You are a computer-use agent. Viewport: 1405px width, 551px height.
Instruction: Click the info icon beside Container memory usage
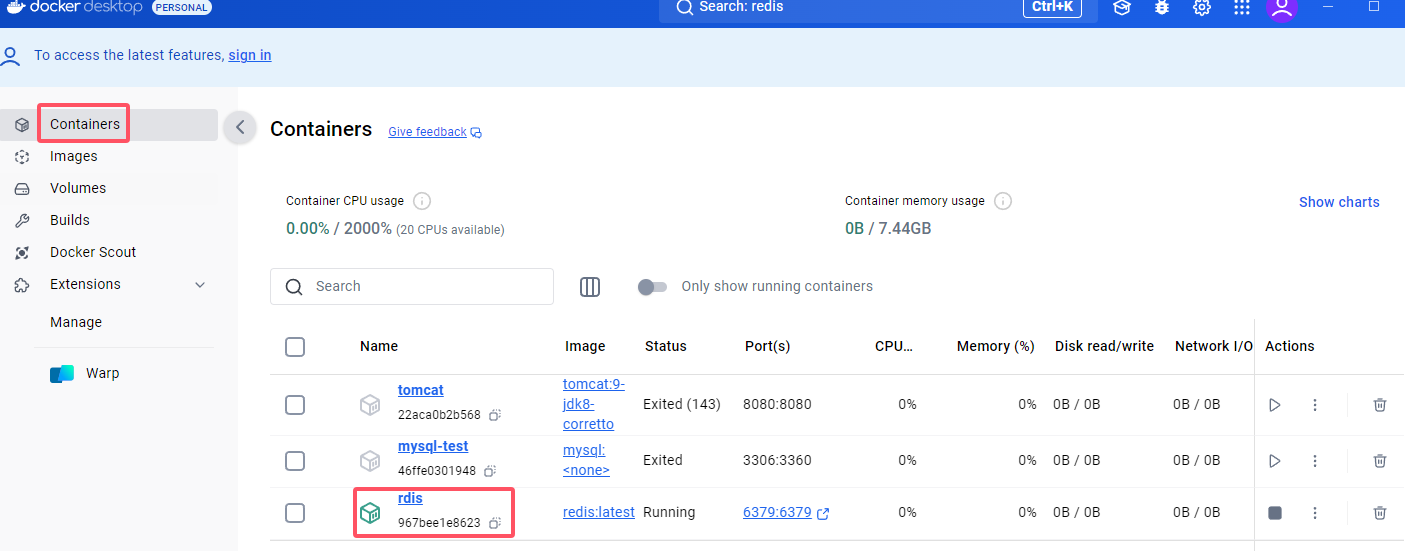tap(1003, 201)
